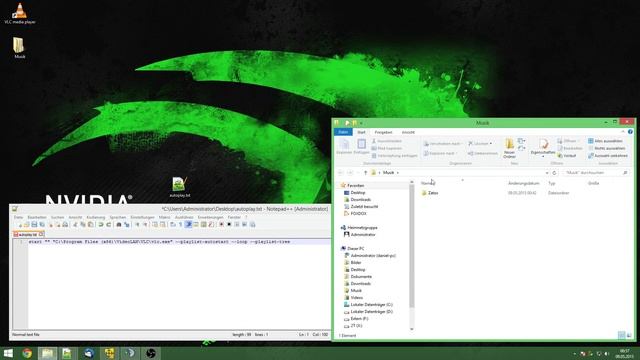The height and width of the screenshot is (360, 640).
Task: Open the Löschen dropdown arrow
Action: 491,144
